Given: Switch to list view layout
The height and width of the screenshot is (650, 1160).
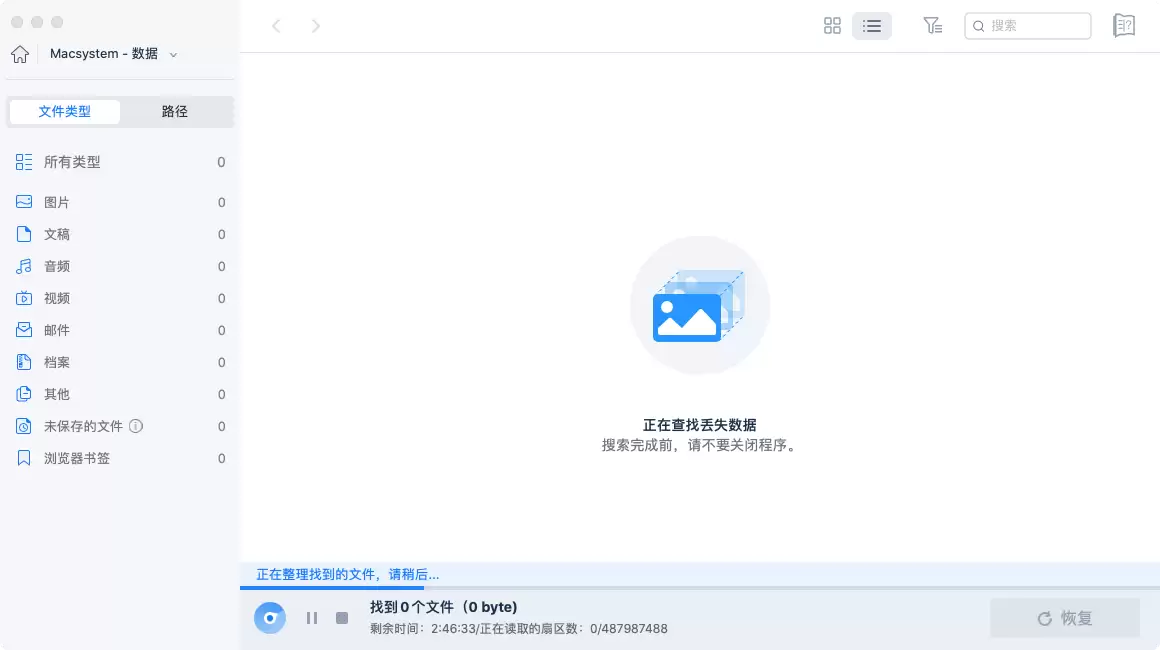Looking at the screenshot, I should pos(871,26).
